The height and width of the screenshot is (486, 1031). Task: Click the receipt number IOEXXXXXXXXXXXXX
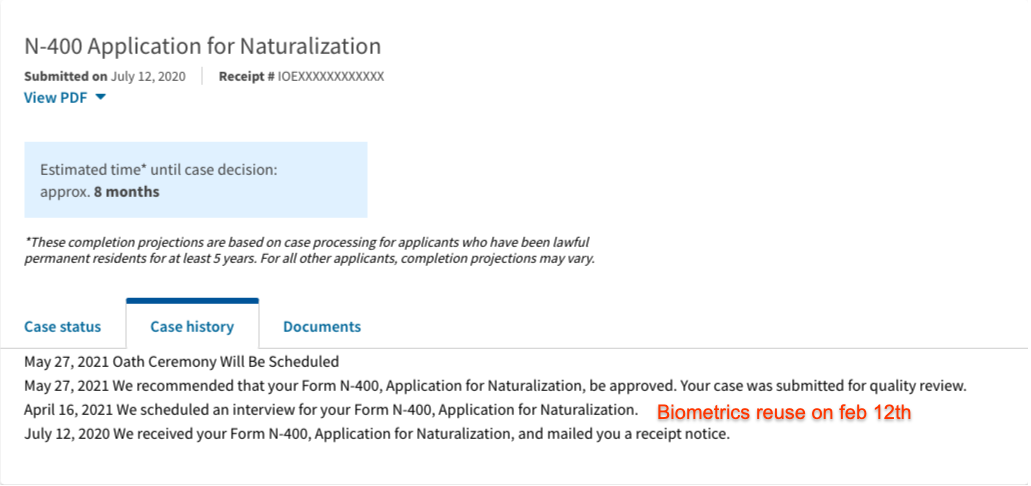pyautogui.click(x=331, y=76)
